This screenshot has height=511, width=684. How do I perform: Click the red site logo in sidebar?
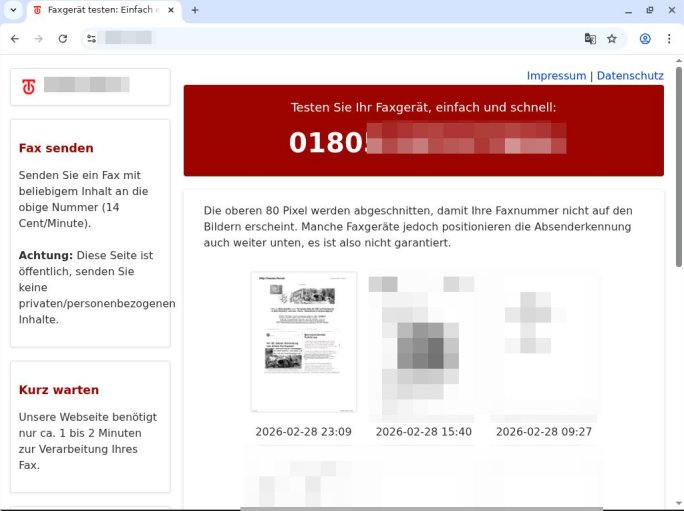point(29,87)
